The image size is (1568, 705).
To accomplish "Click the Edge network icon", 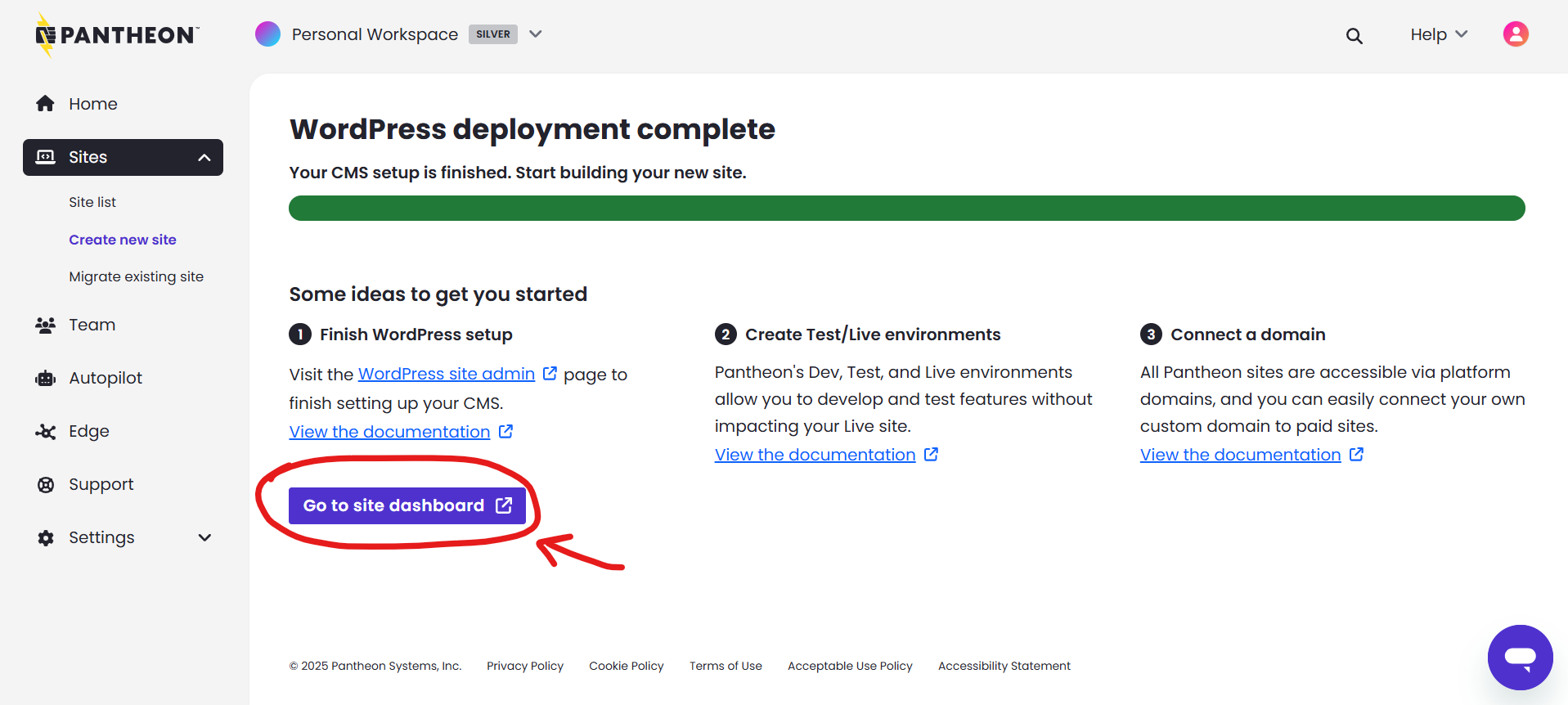I will 46,431.
